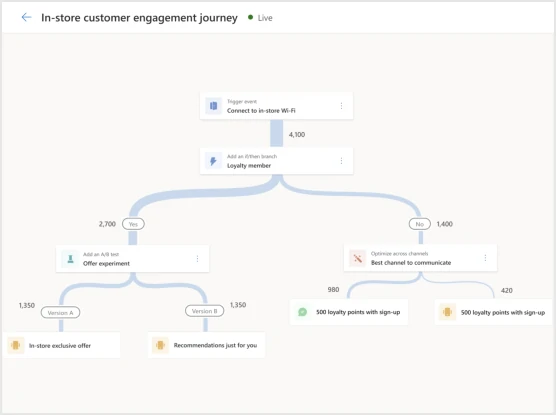Open the Best channel to communicate tile
This screenshot has width=556, height=415.
[x=421, y=258]
